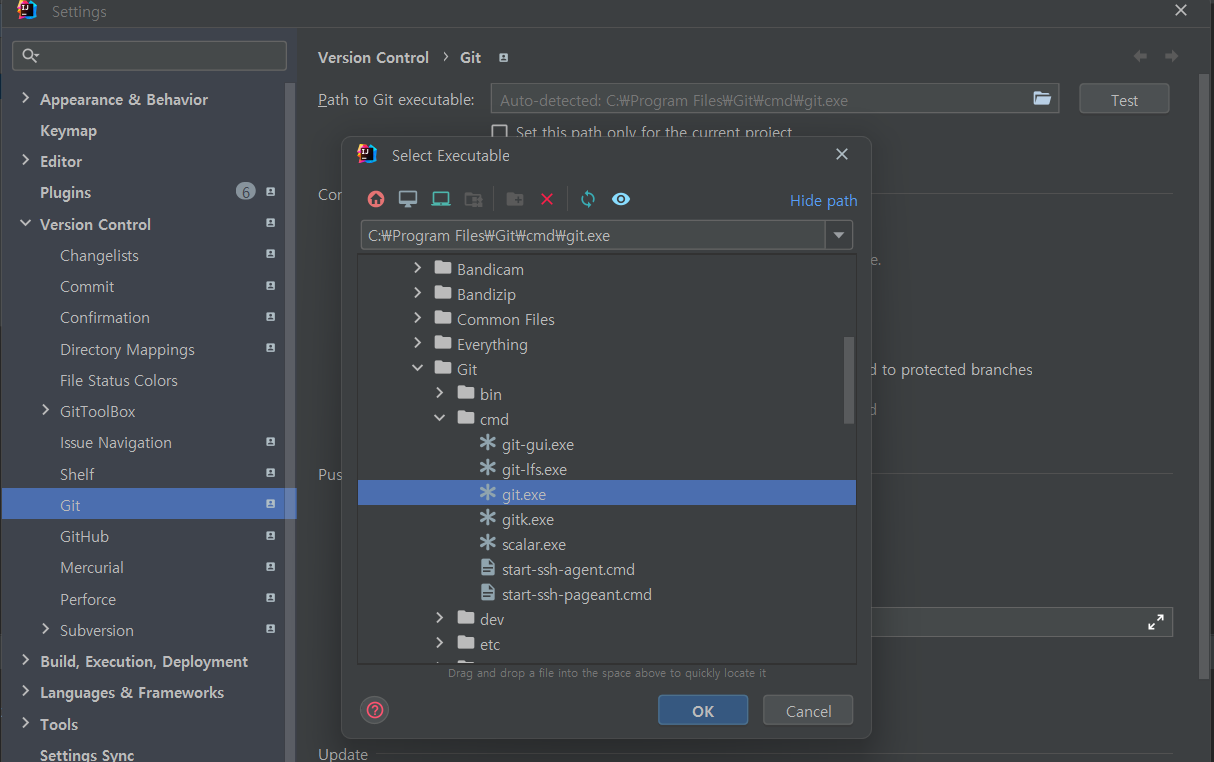Expand the bin folder under Git
This screenshot has height=762, width=1214.
coord(440,394)
